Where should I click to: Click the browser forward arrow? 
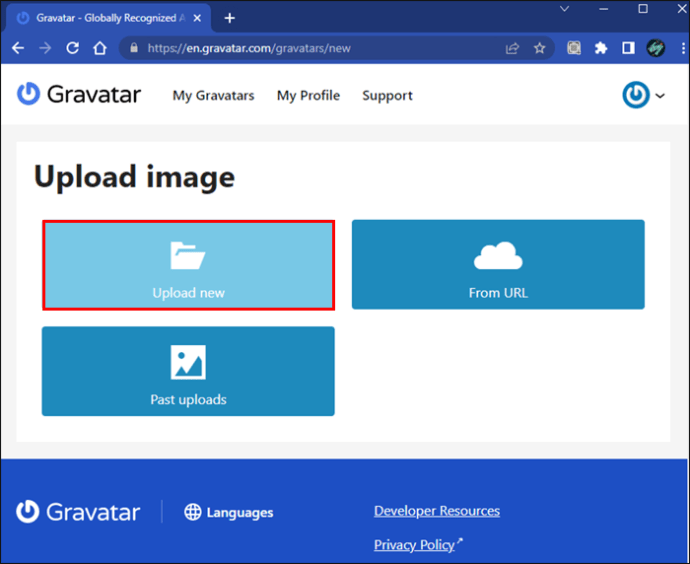(x=45, y=48)
